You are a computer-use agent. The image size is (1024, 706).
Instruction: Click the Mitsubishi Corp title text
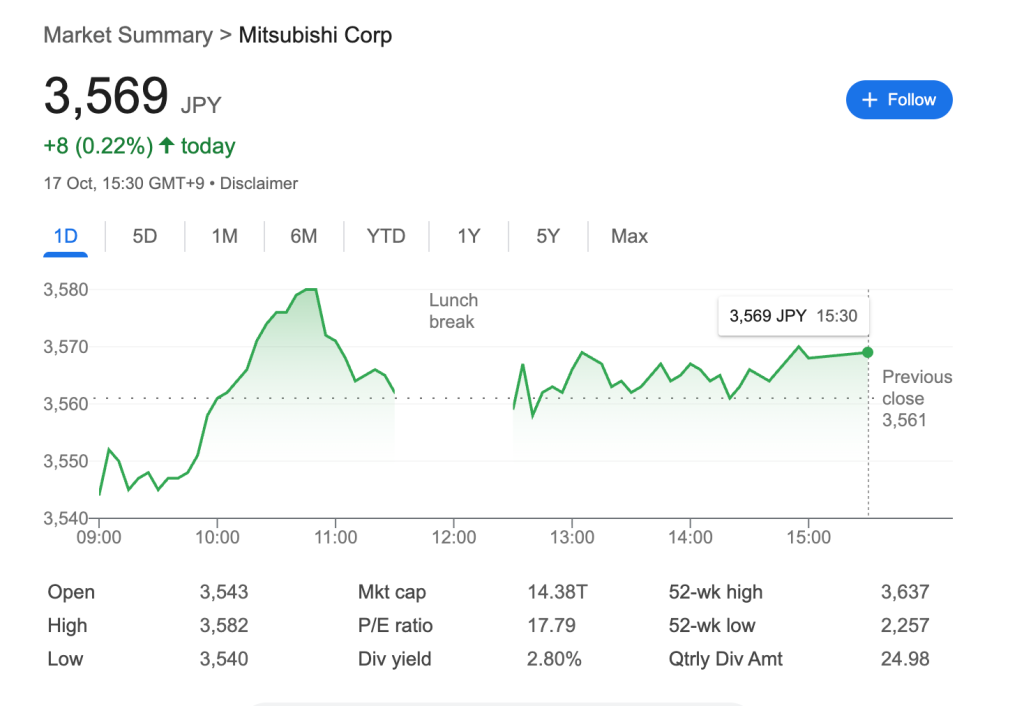(x=315, y=36)
